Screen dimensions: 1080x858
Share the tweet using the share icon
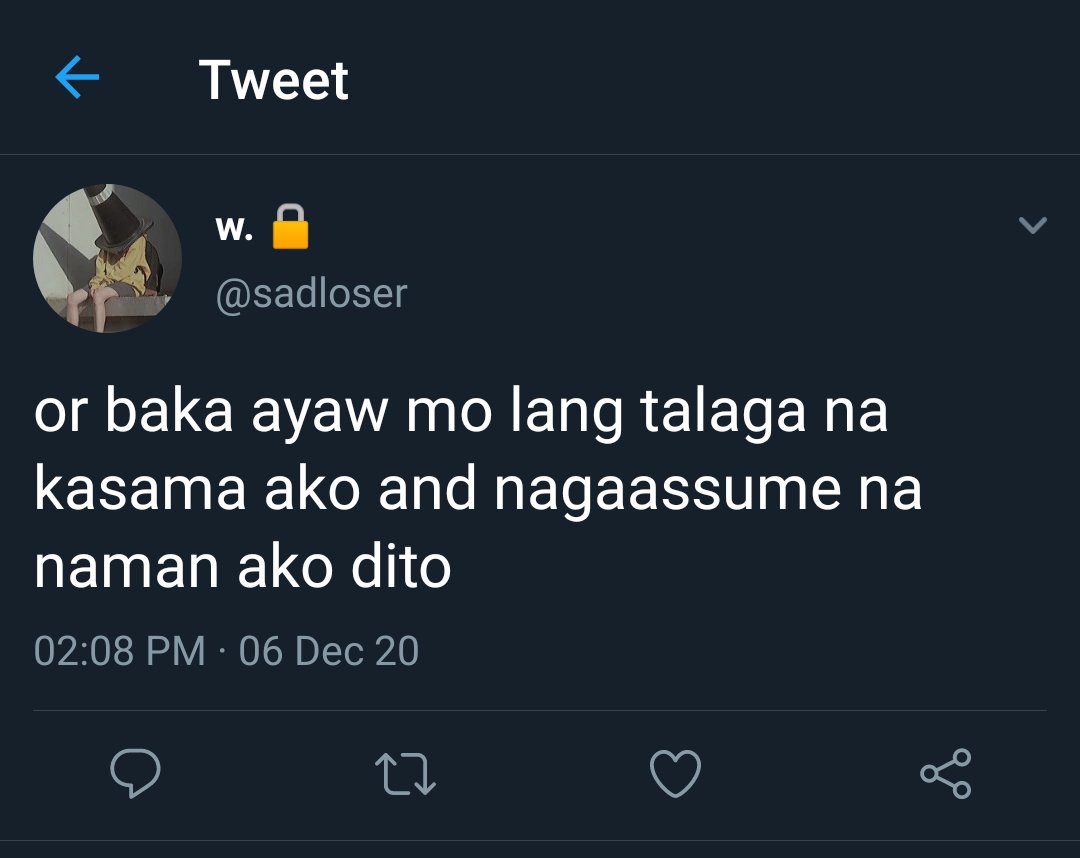click(946, 773)
